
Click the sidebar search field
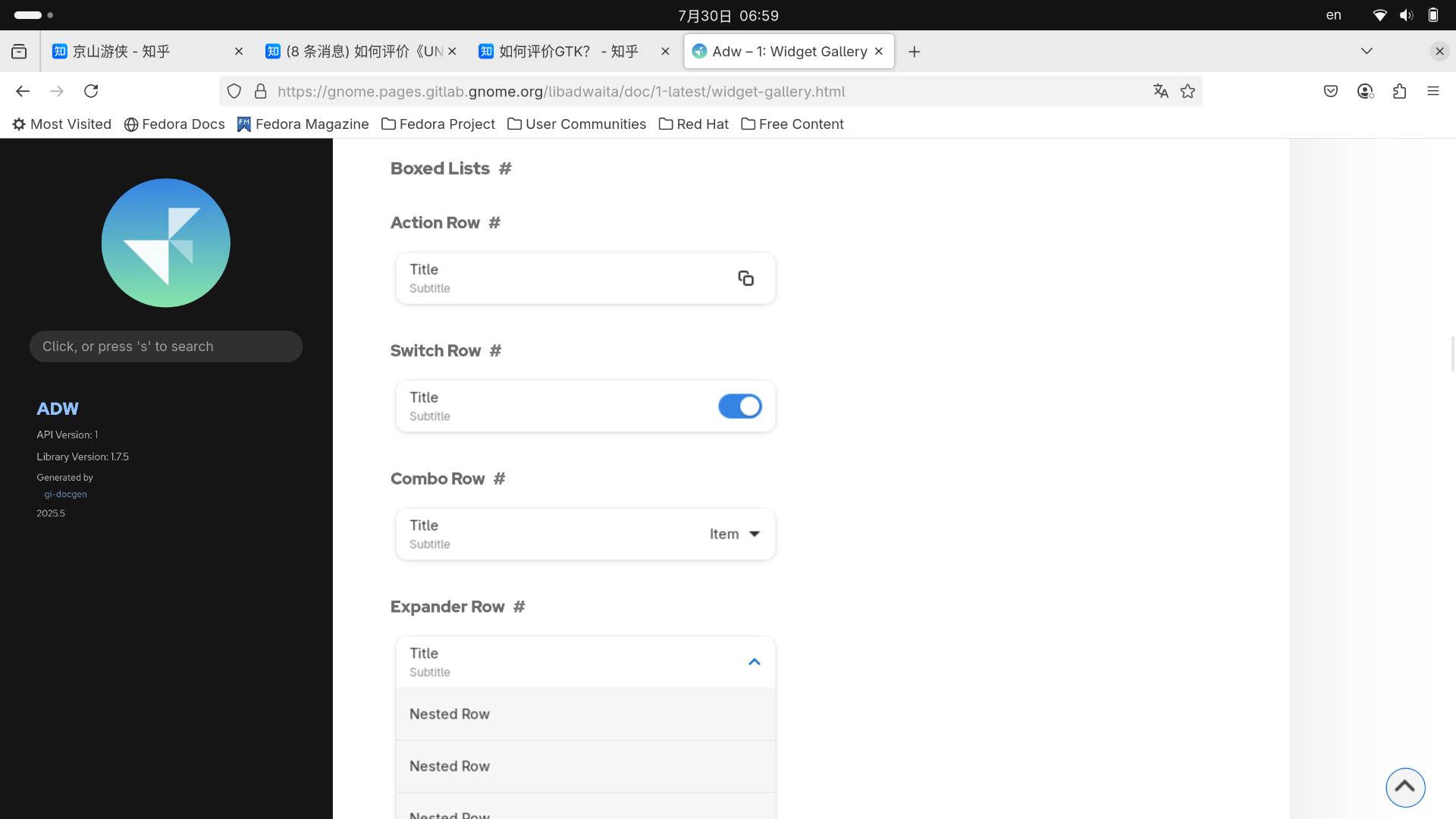pyautogui.click(x=165, y=347)
